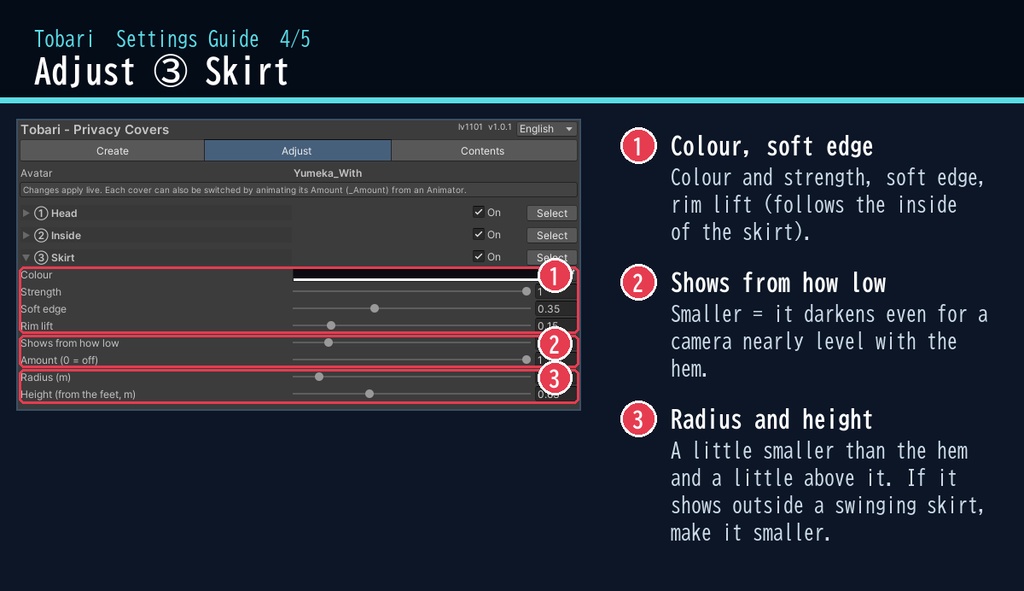
Task: Open the Adjust tab
Action: point(297,151)
